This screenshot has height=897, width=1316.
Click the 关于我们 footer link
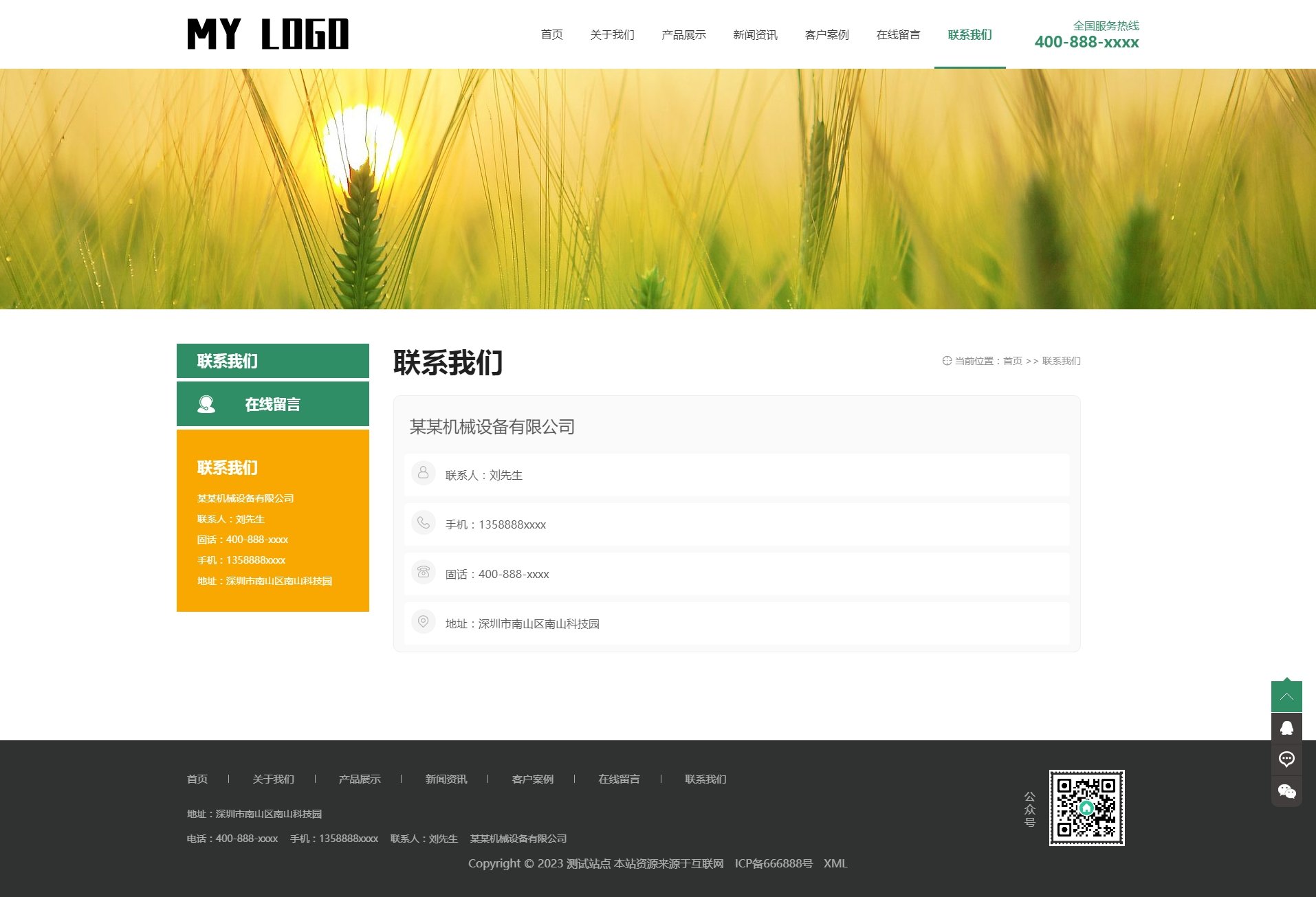272,779
